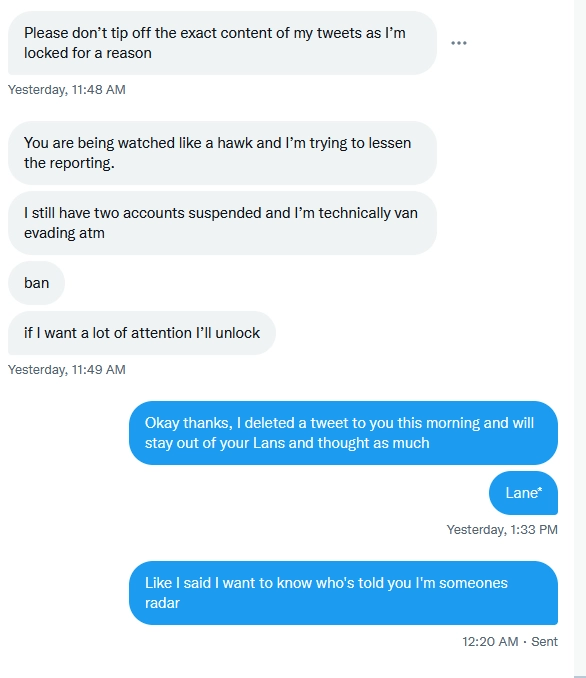Open the three-dot options beside first message
Screen dimensions: 586x678
pyautogui.click(x=458, y=43)
